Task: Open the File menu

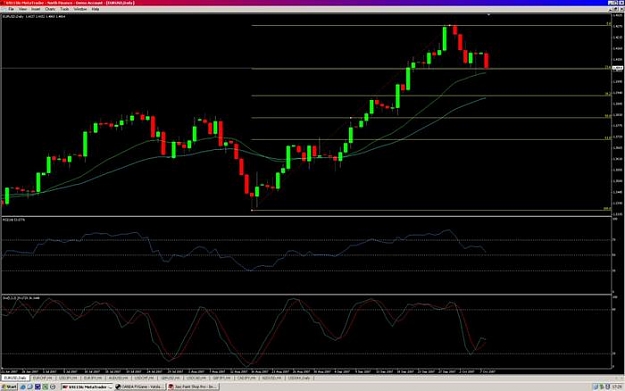Action: [x=11, y=9]
